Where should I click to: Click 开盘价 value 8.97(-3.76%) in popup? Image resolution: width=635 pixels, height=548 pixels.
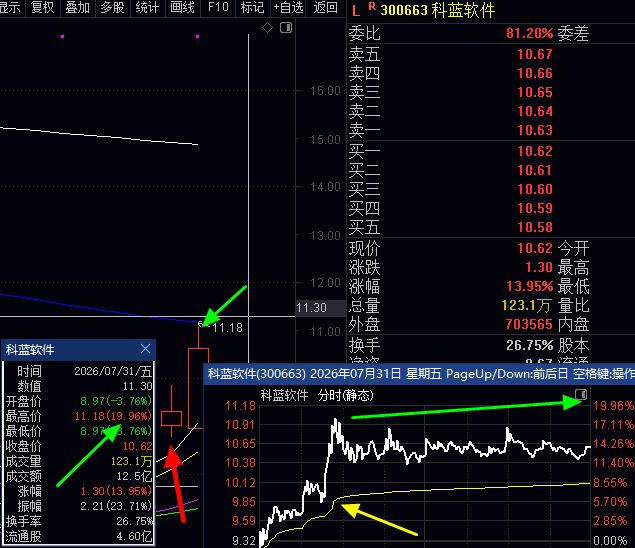pyautogui.click(x=116, y=401)
